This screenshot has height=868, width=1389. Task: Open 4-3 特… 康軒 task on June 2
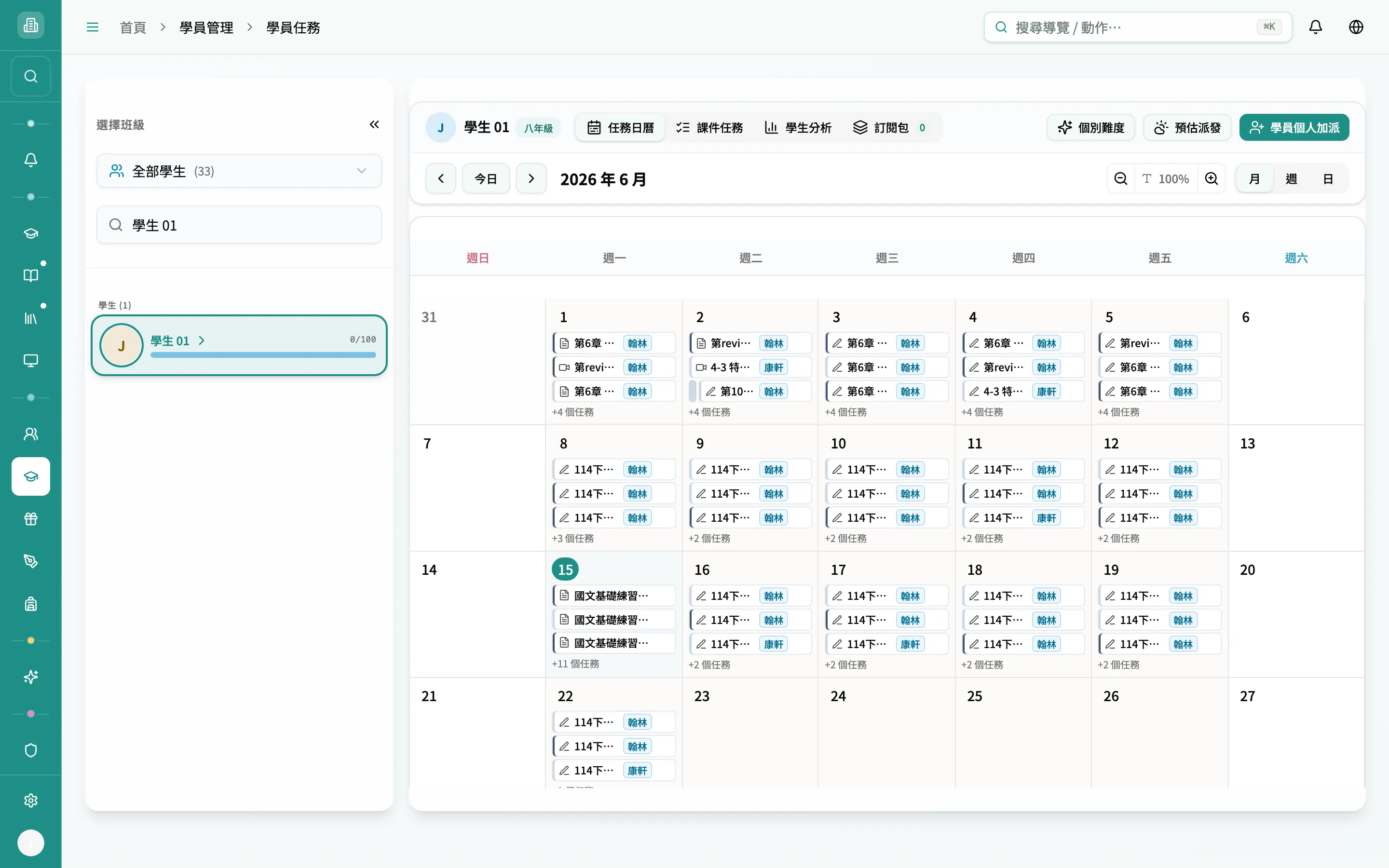[x=750, y=367]
